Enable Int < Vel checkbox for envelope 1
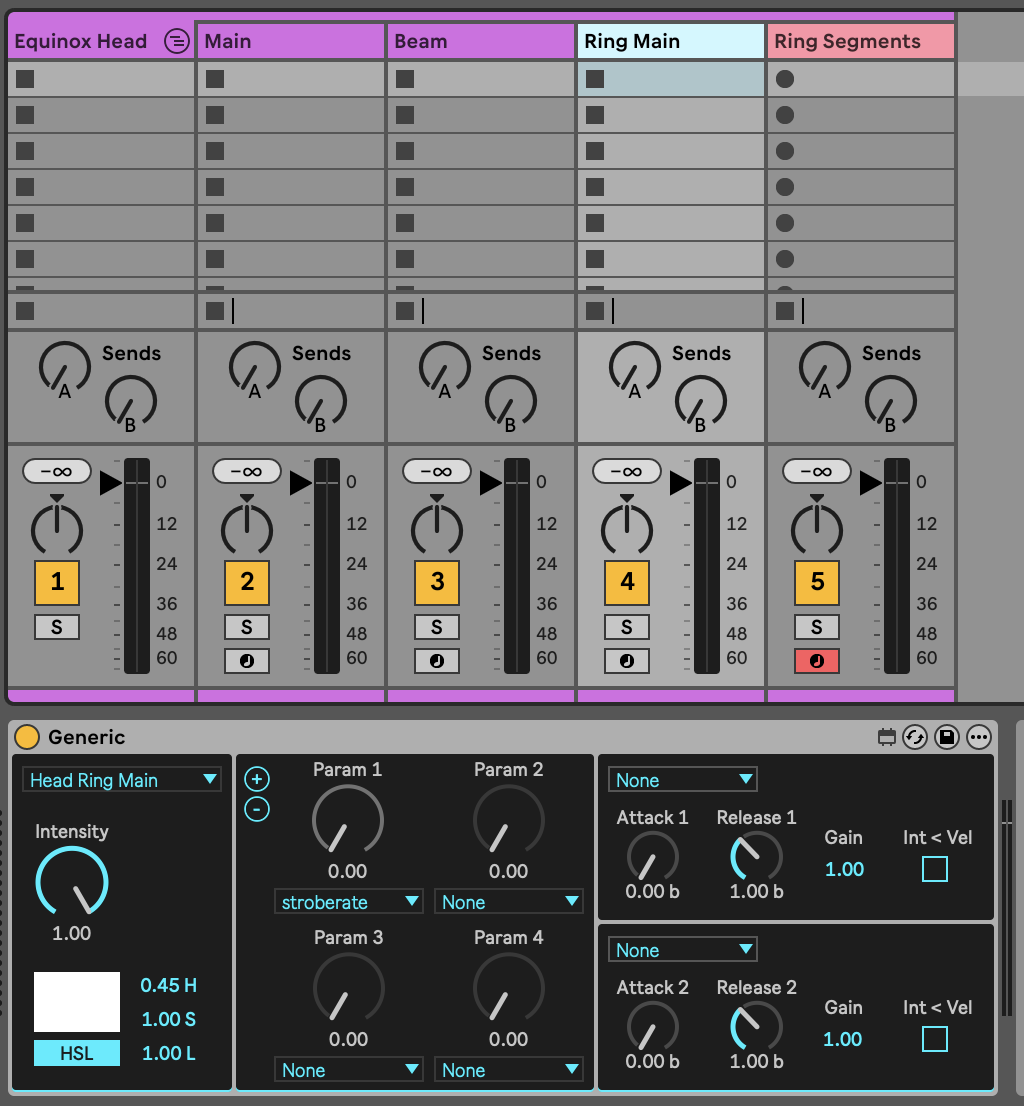The height and width of the screenshot is (1106, 1024). point(934,869)
